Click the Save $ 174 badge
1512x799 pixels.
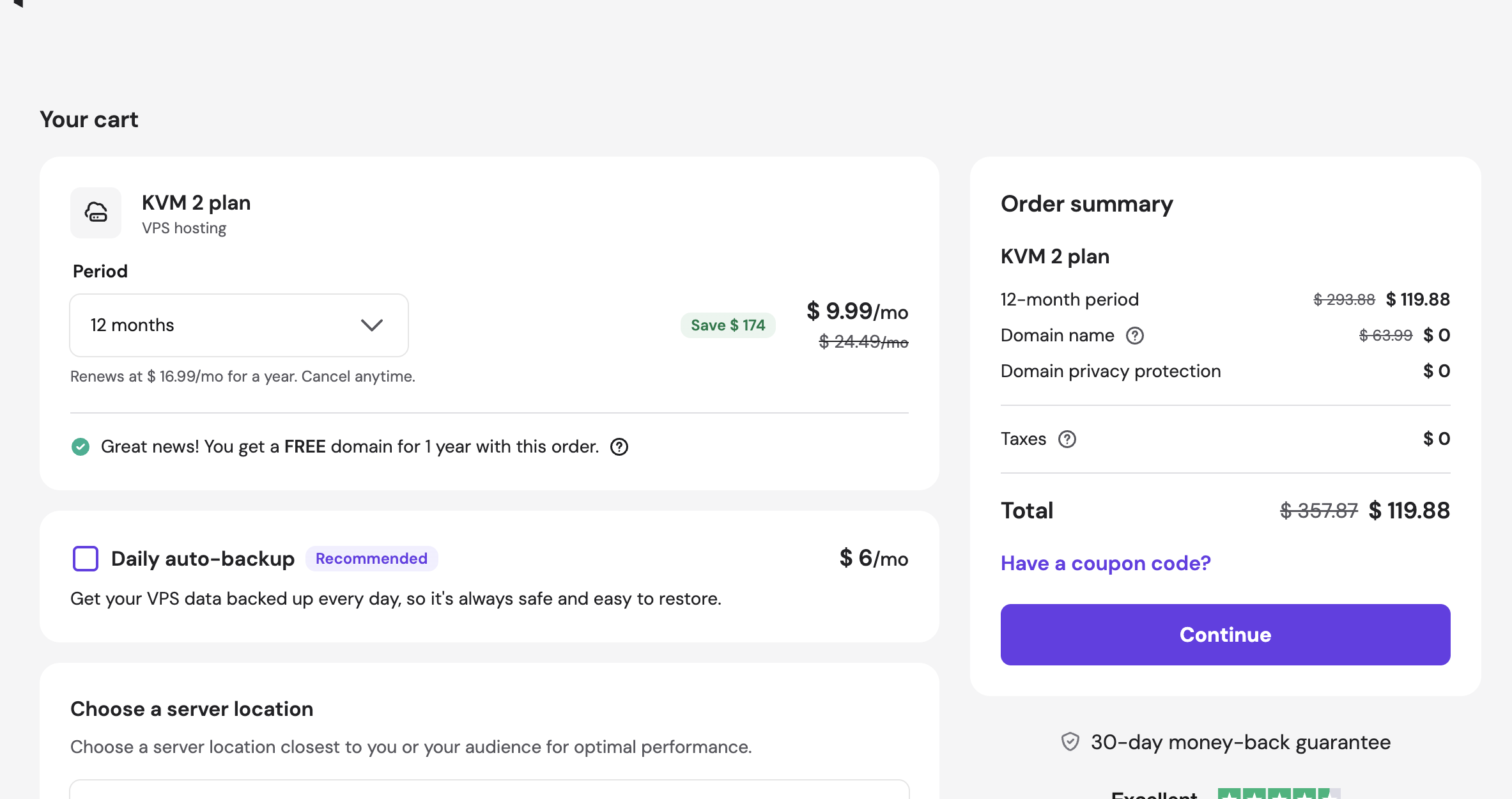(x=728, y=325)
